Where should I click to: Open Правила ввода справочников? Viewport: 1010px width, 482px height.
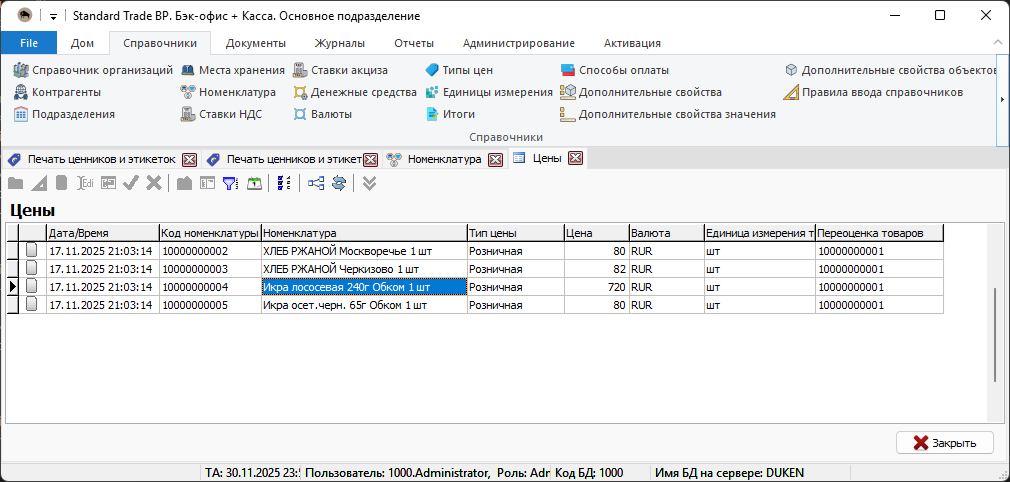(873, 92)
